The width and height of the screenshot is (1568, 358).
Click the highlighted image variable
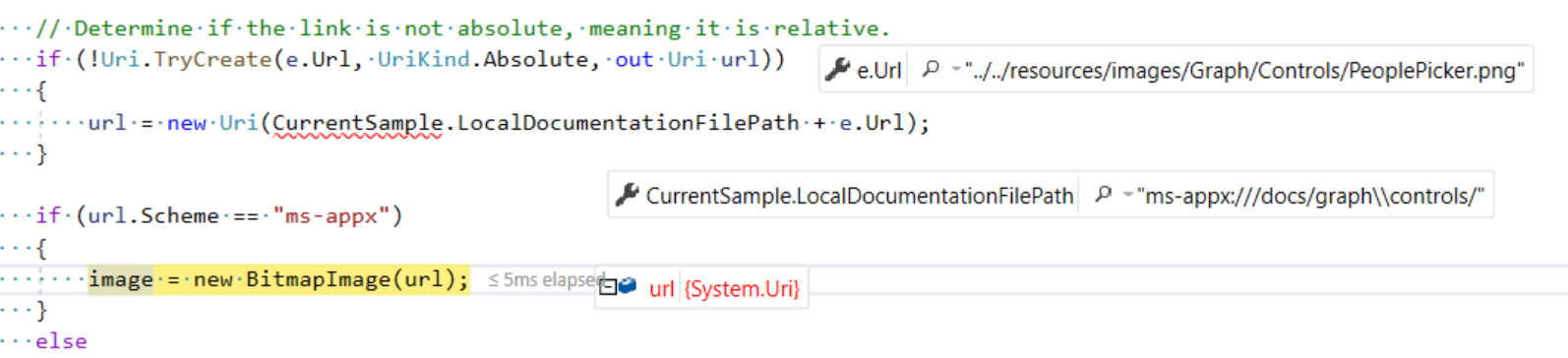[120, 280]
